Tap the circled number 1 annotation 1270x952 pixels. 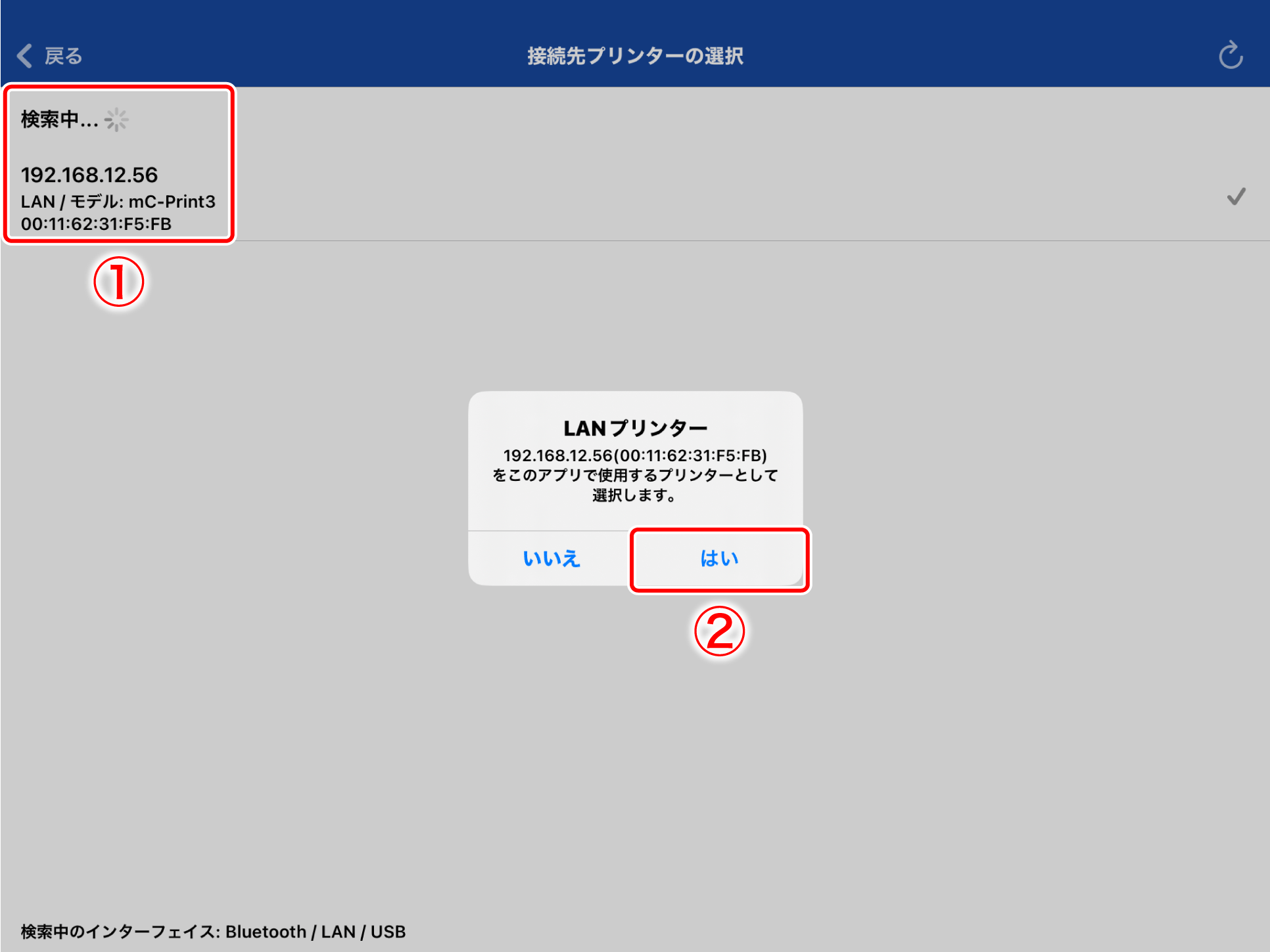118,281
